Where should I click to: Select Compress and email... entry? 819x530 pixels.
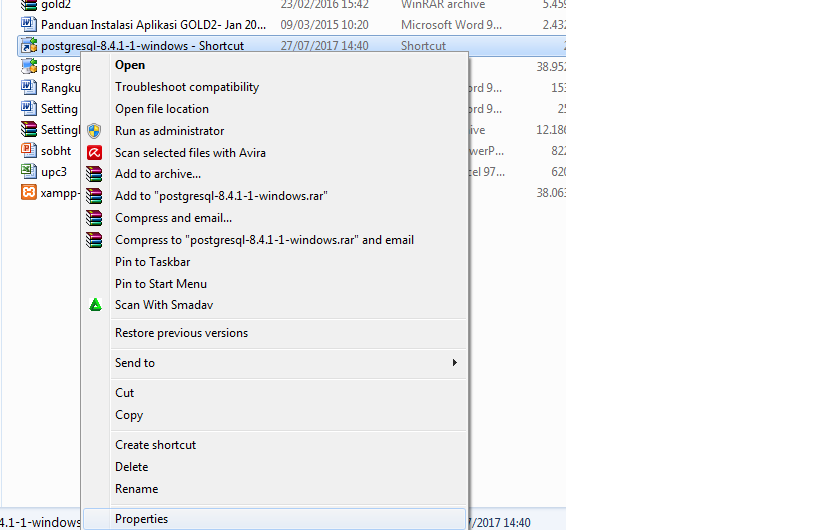tap(274, 218)
